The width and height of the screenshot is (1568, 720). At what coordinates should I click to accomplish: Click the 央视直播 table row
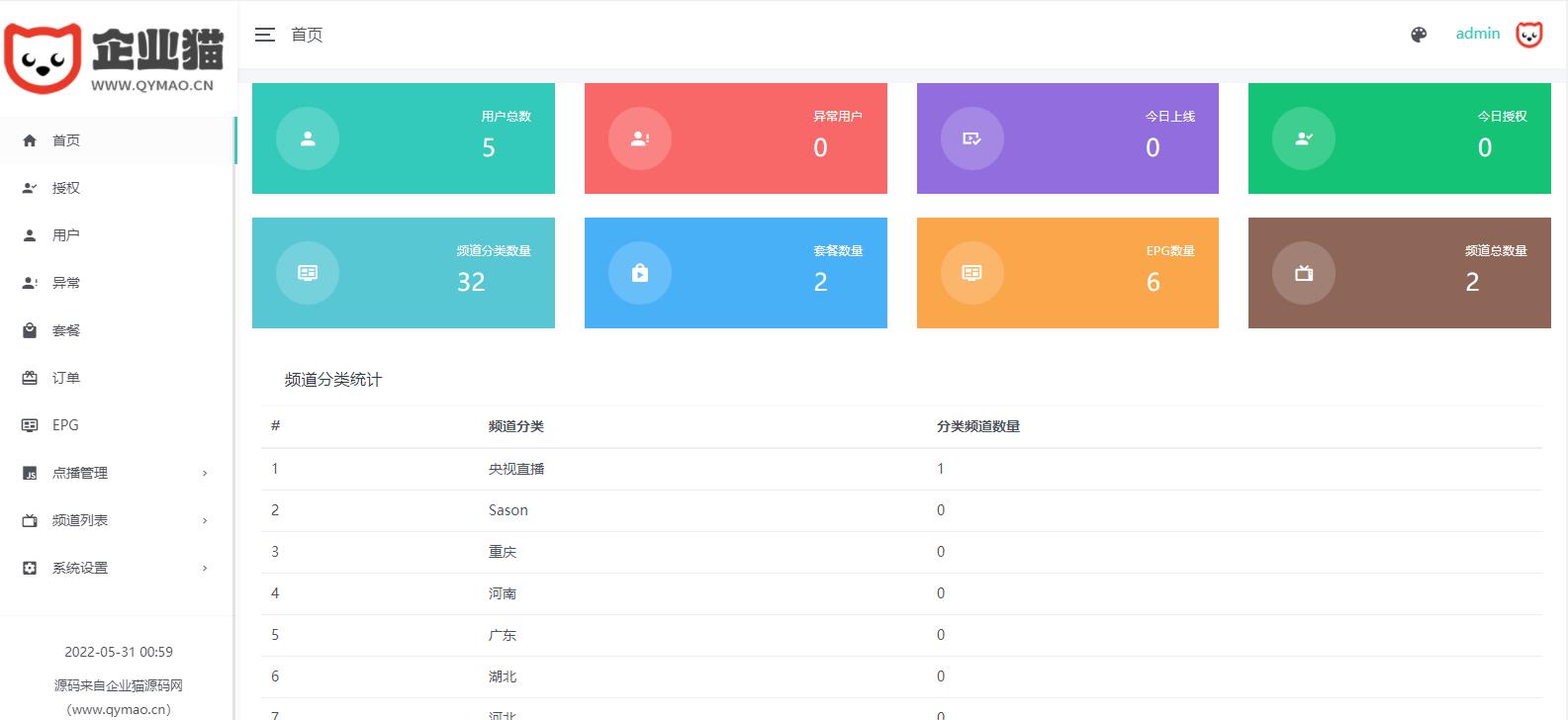tap(515, 469)
